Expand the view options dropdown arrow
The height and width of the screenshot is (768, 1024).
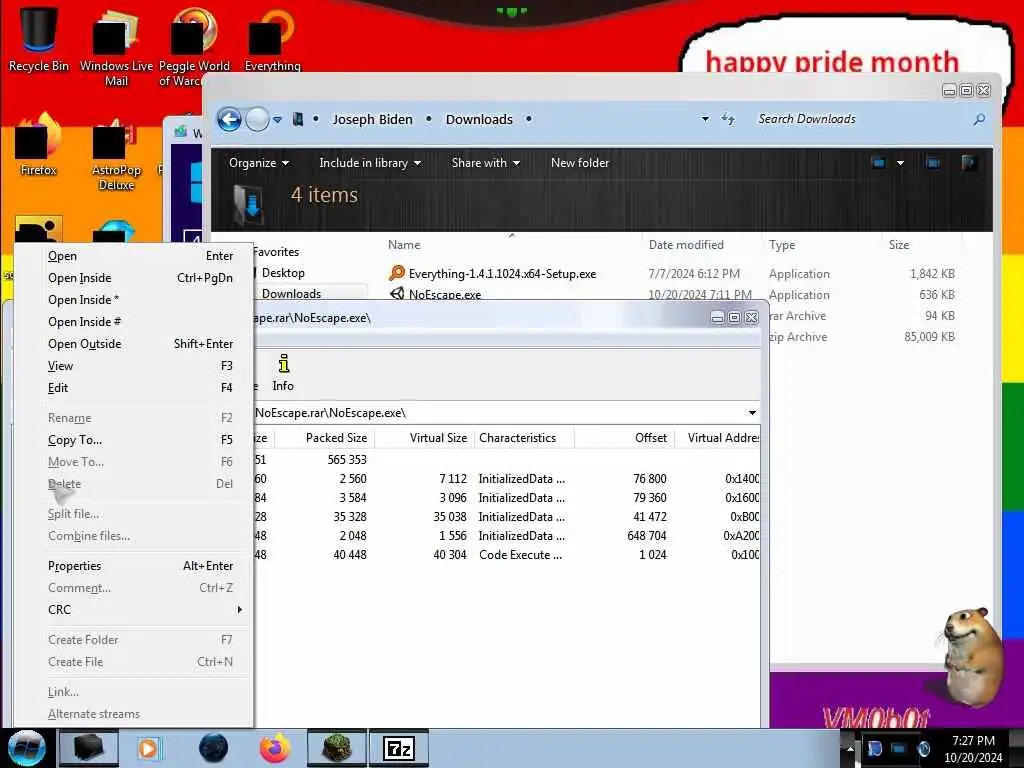[900, 163]
